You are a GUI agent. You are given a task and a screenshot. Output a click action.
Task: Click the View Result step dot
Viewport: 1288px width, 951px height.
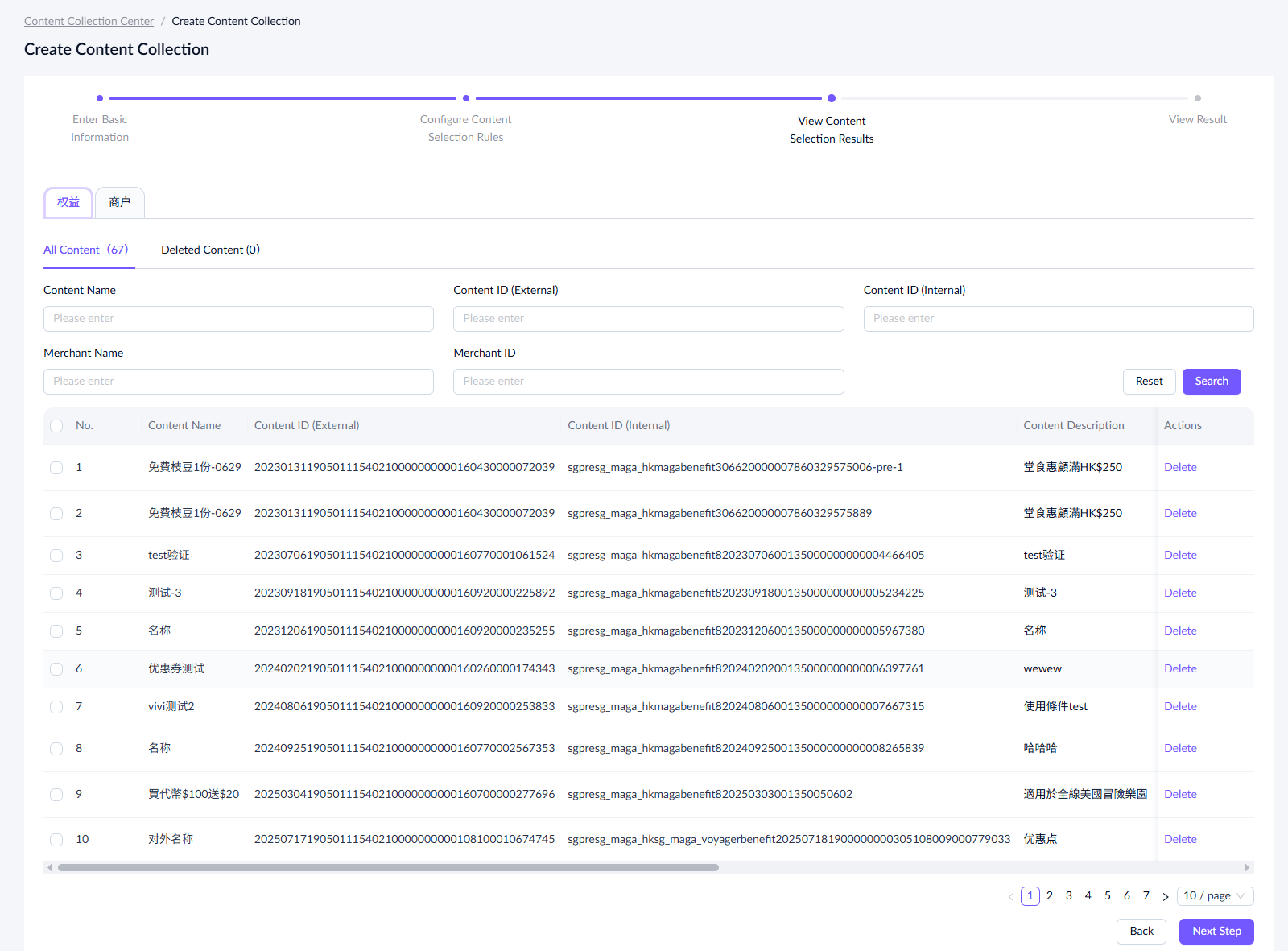tap(1198, 98)
